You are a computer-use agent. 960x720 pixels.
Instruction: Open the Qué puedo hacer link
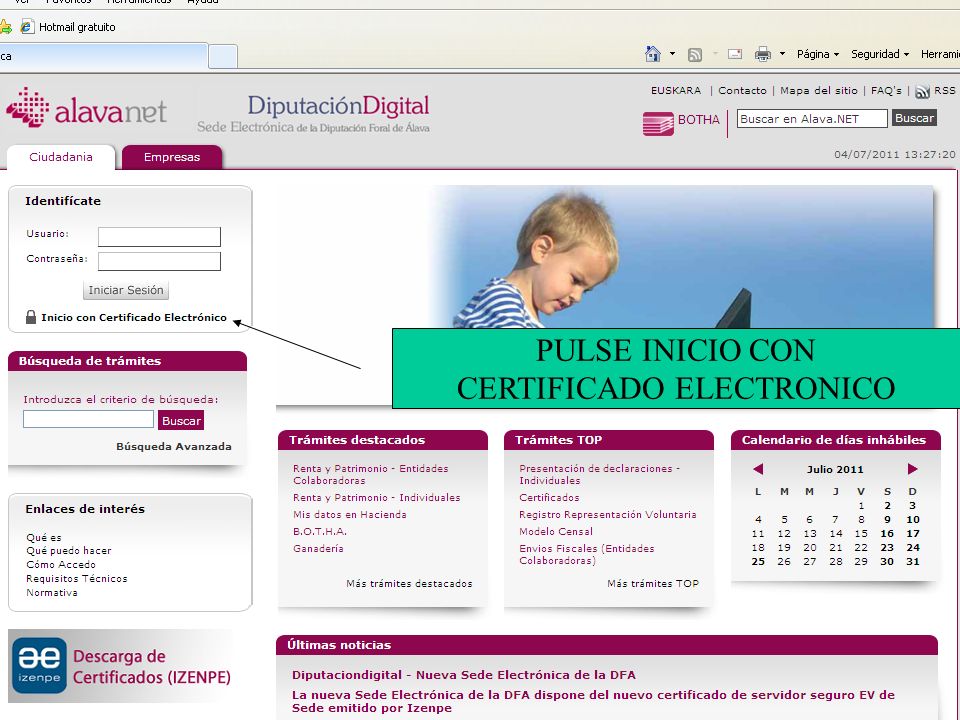(x=69, y=550)
